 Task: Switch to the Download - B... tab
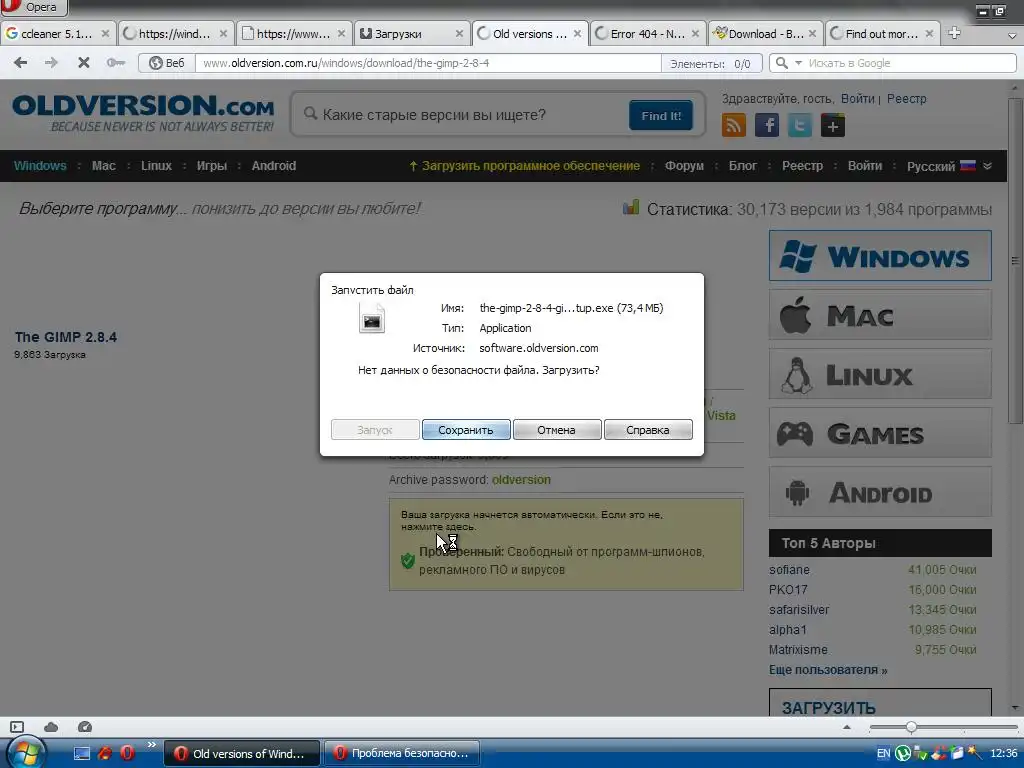click(x=765, y=33)
